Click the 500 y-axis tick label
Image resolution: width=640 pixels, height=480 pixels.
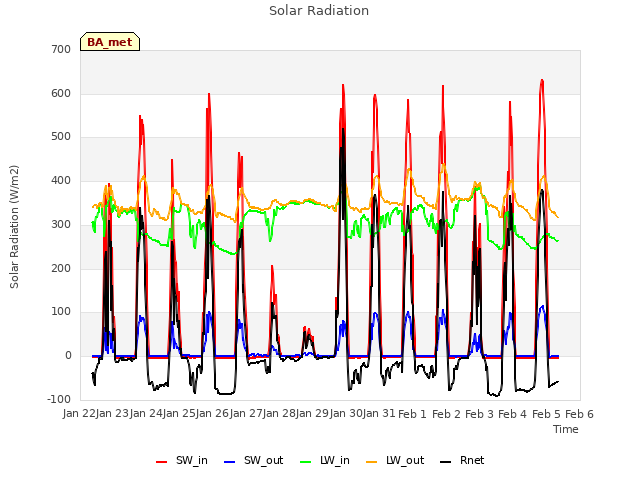[61, 137]
